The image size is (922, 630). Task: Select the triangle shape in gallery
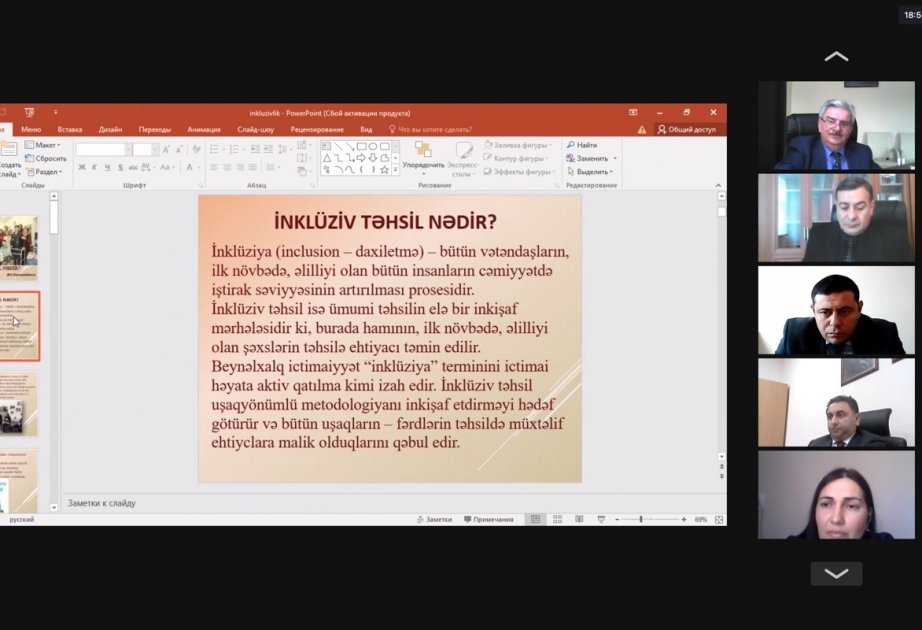coord(327,158)
